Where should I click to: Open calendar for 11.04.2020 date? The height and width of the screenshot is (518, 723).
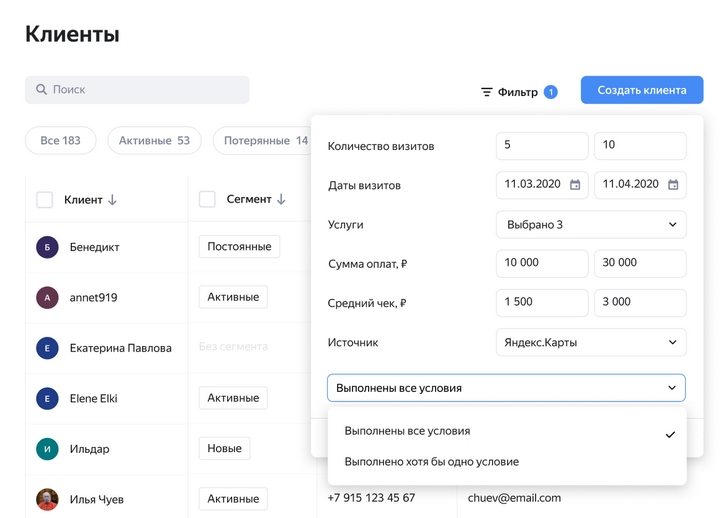673,185
